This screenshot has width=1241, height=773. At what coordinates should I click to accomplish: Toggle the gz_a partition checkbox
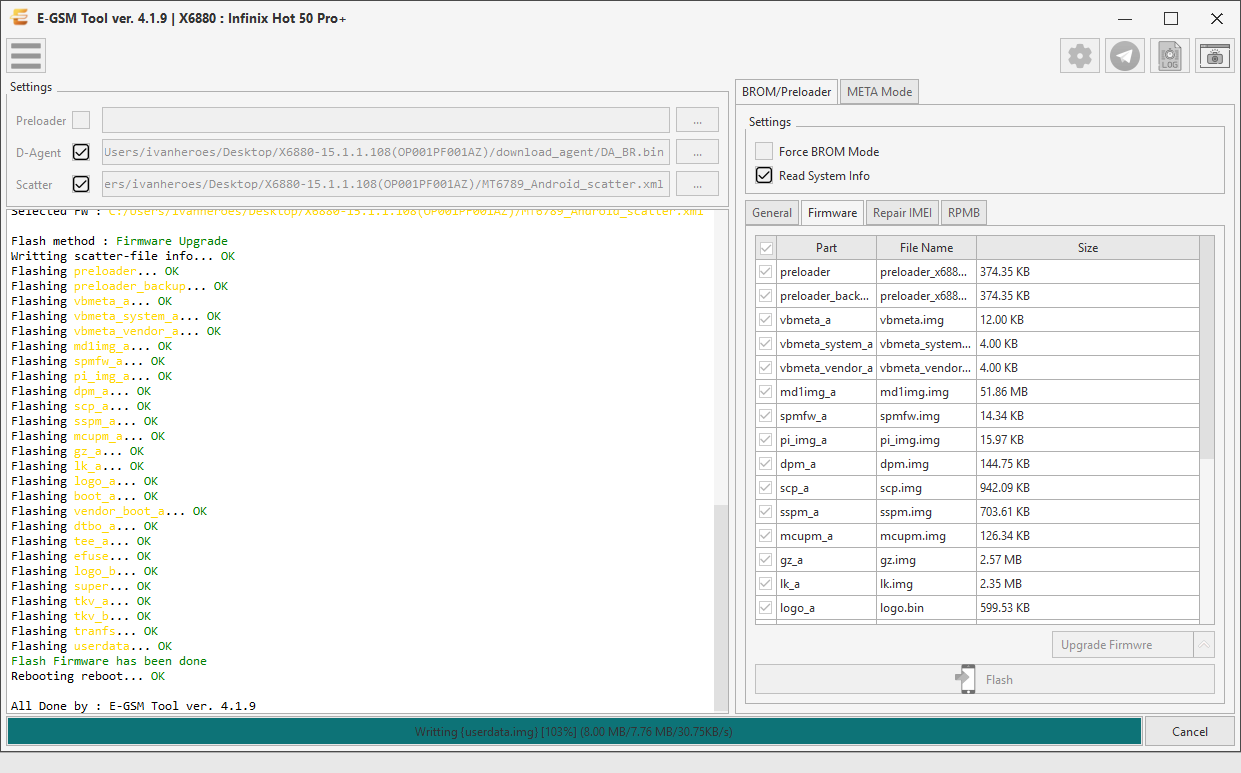(x=766, y=560)
